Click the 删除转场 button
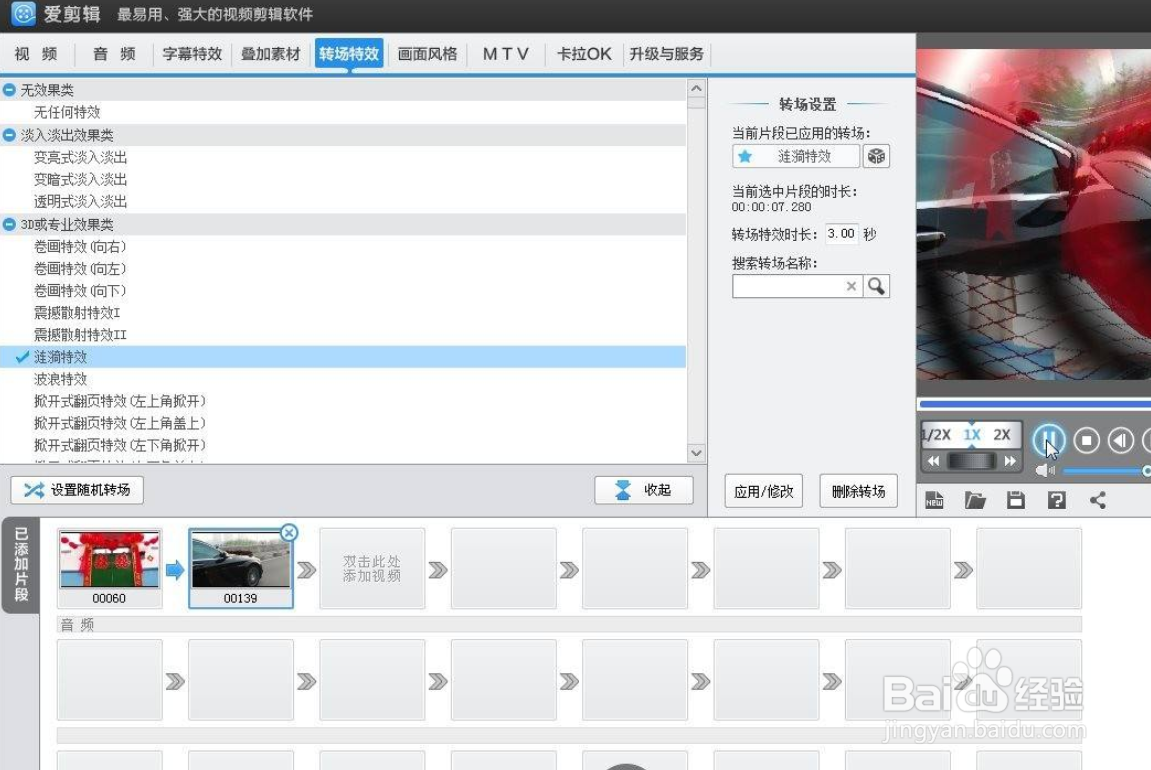Image resolution: width=1151 pixels, height=770 pixels. pyautogui.click(x=860, y=491)
